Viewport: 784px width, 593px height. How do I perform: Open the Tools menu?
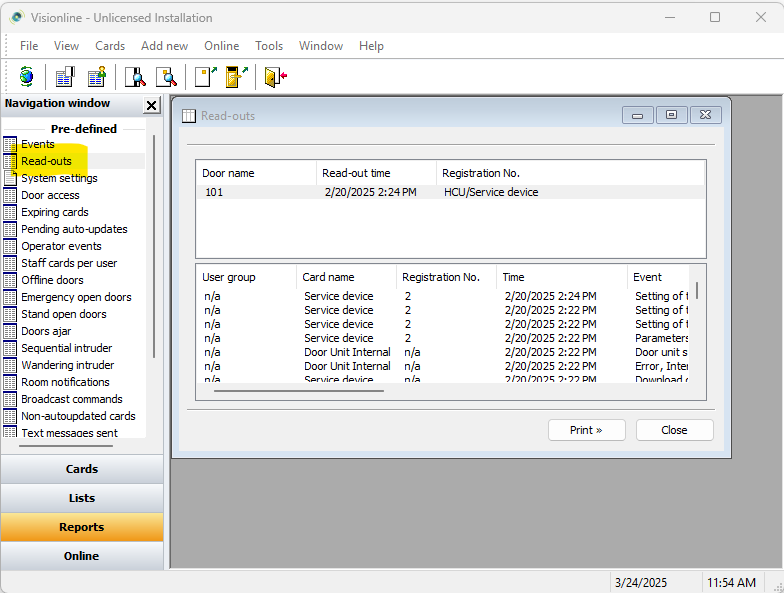269,46
